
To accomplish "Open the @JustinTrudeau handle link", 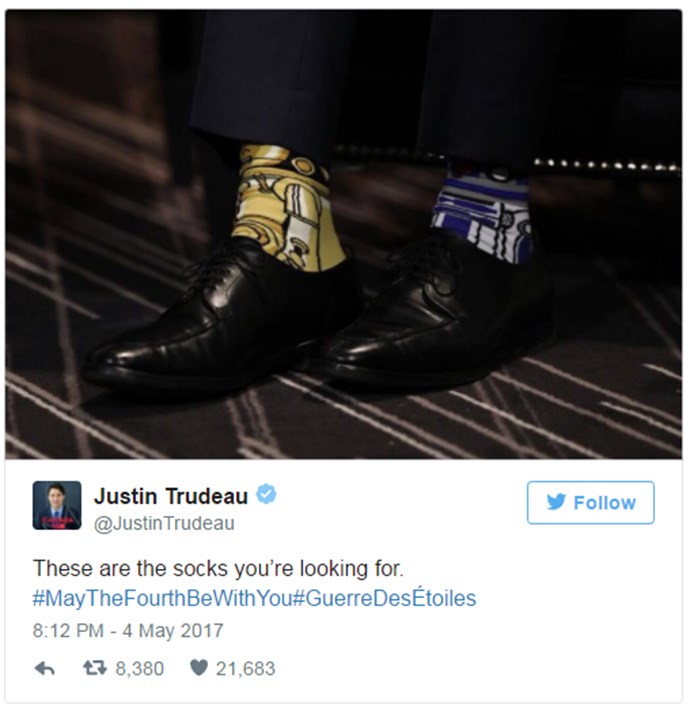I will (x=164, y=524).
